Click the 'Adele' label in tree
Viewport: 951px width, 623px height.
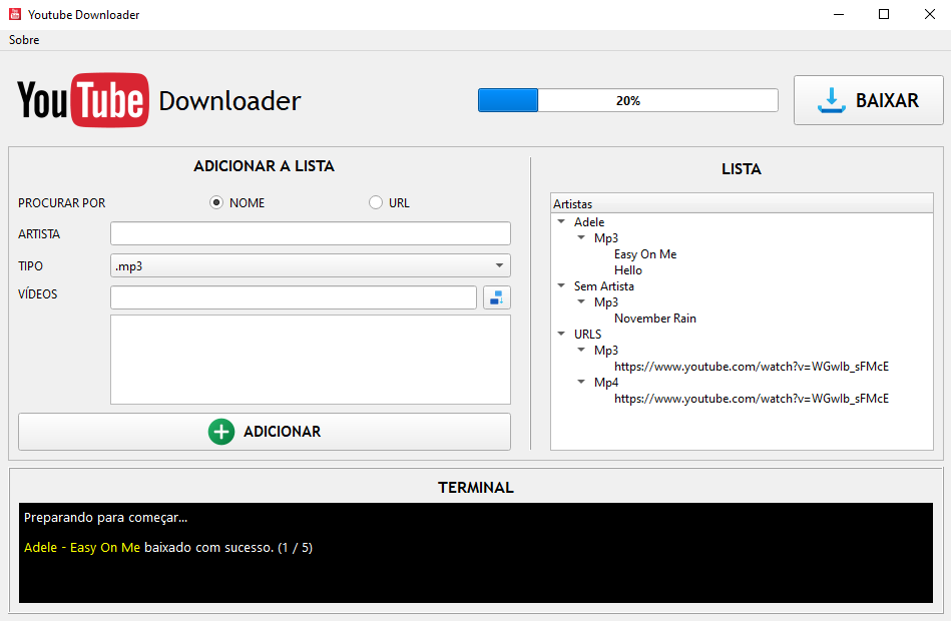tap(589, 222)
